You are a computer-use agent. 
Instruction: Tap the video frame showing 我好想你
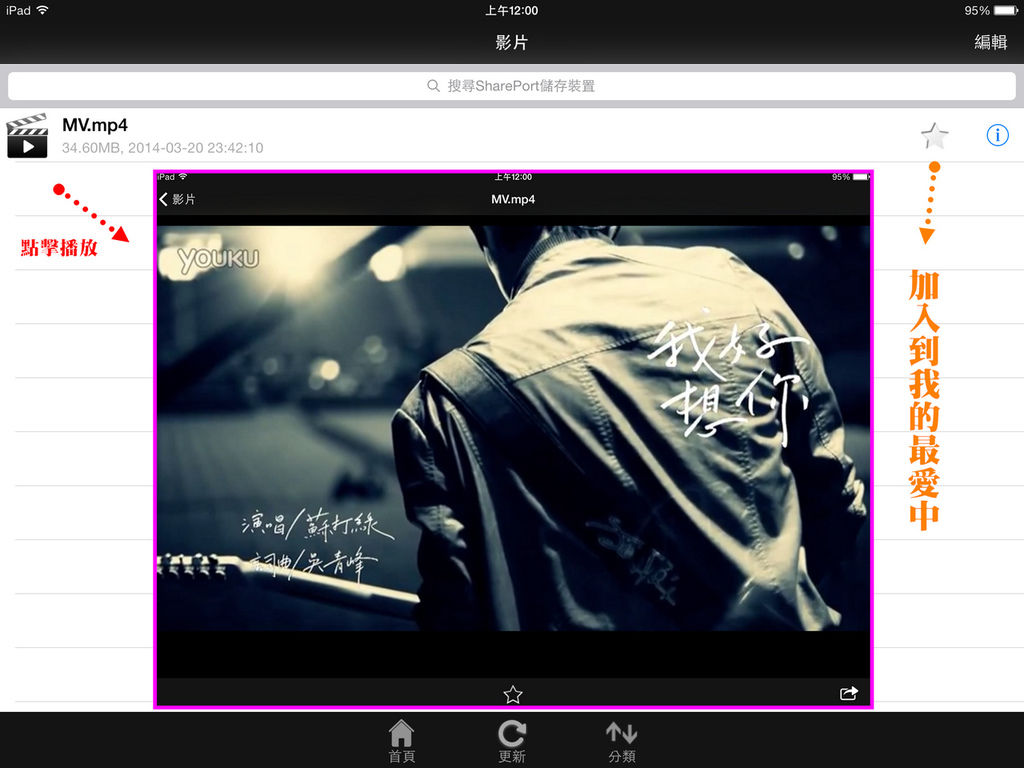tap(513, 428)
